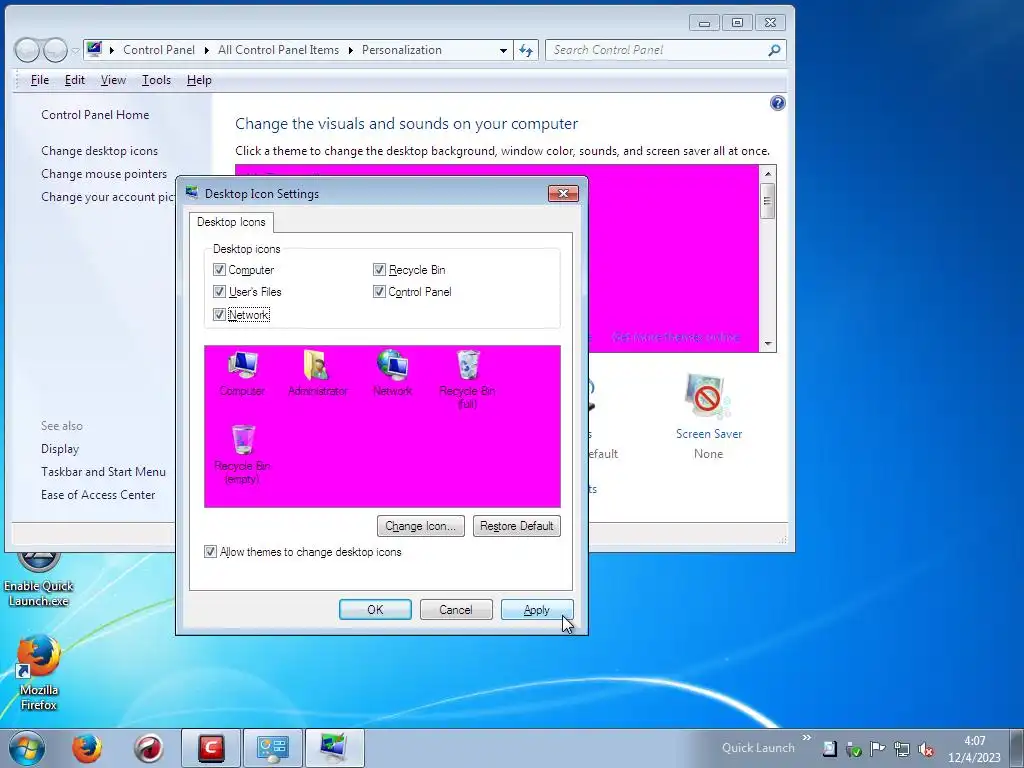Viewport: 1024px width, 768px height.
Task: Click the refresh button beside address bar
Action: pyautogui.click(x=526, y=50)
